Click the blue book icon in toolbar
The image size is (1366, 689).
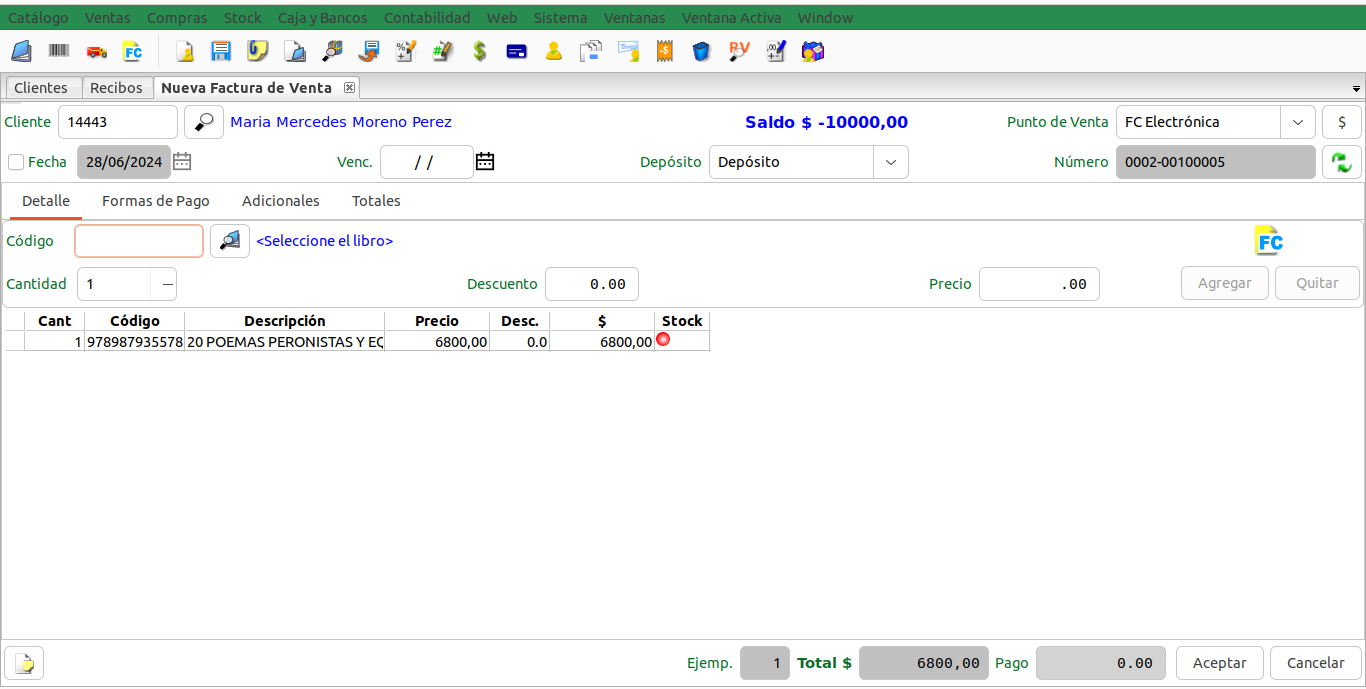(x=21, y=51)
